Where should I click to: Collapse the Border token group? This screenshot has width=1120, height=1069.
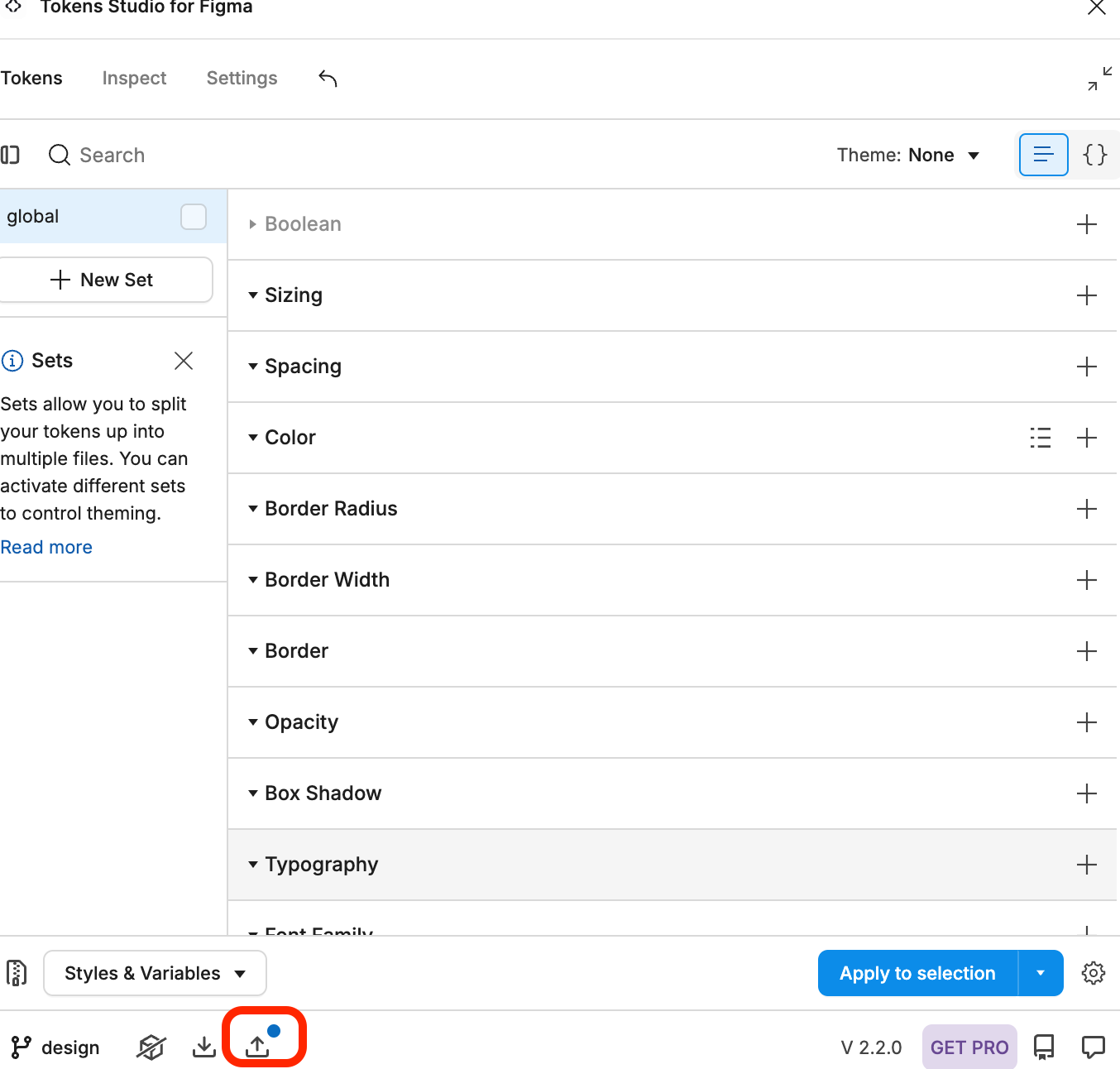pyautogui.click(x=253, y=651)
